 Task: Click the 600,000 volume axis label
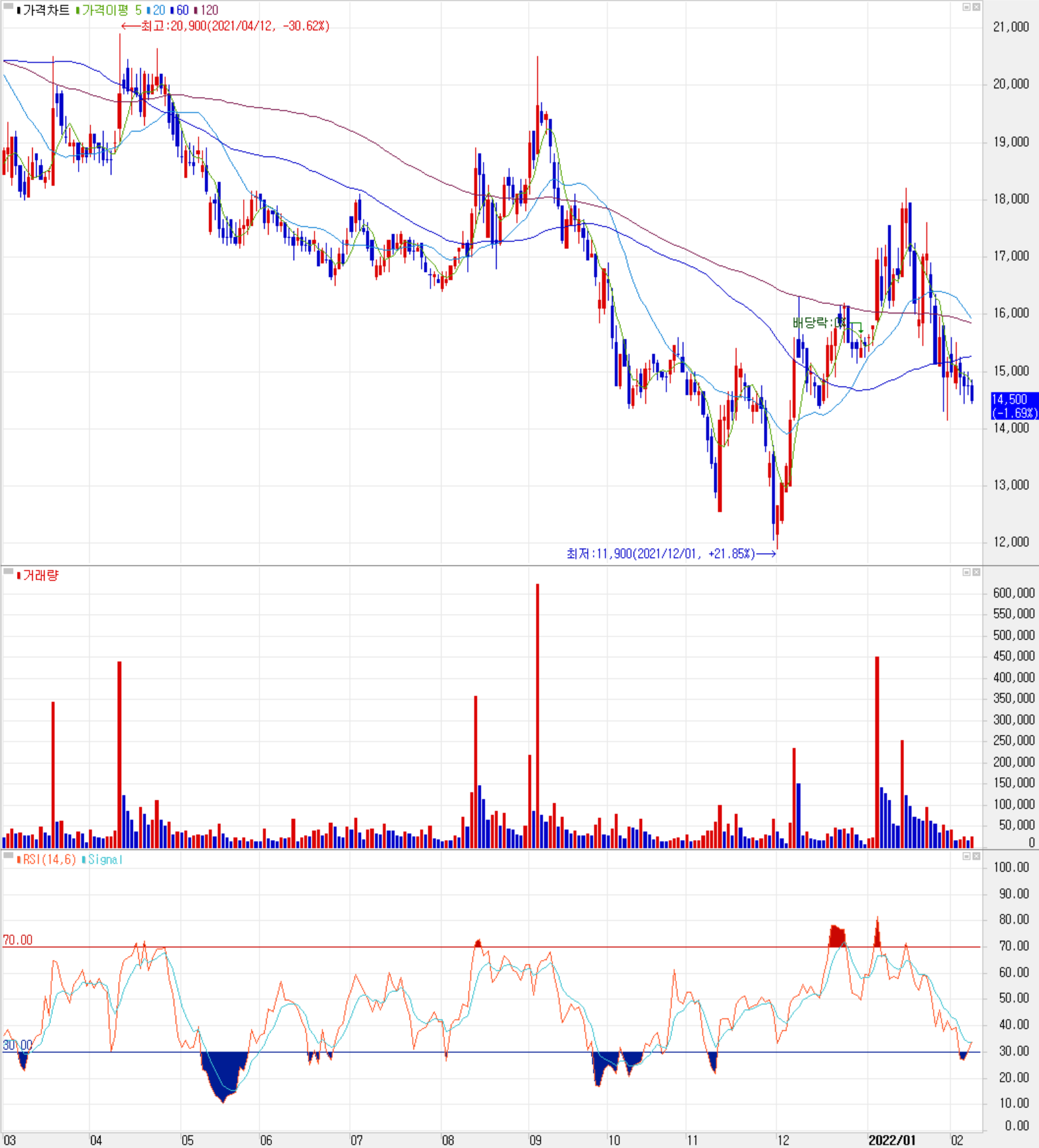coord(1014,593)
